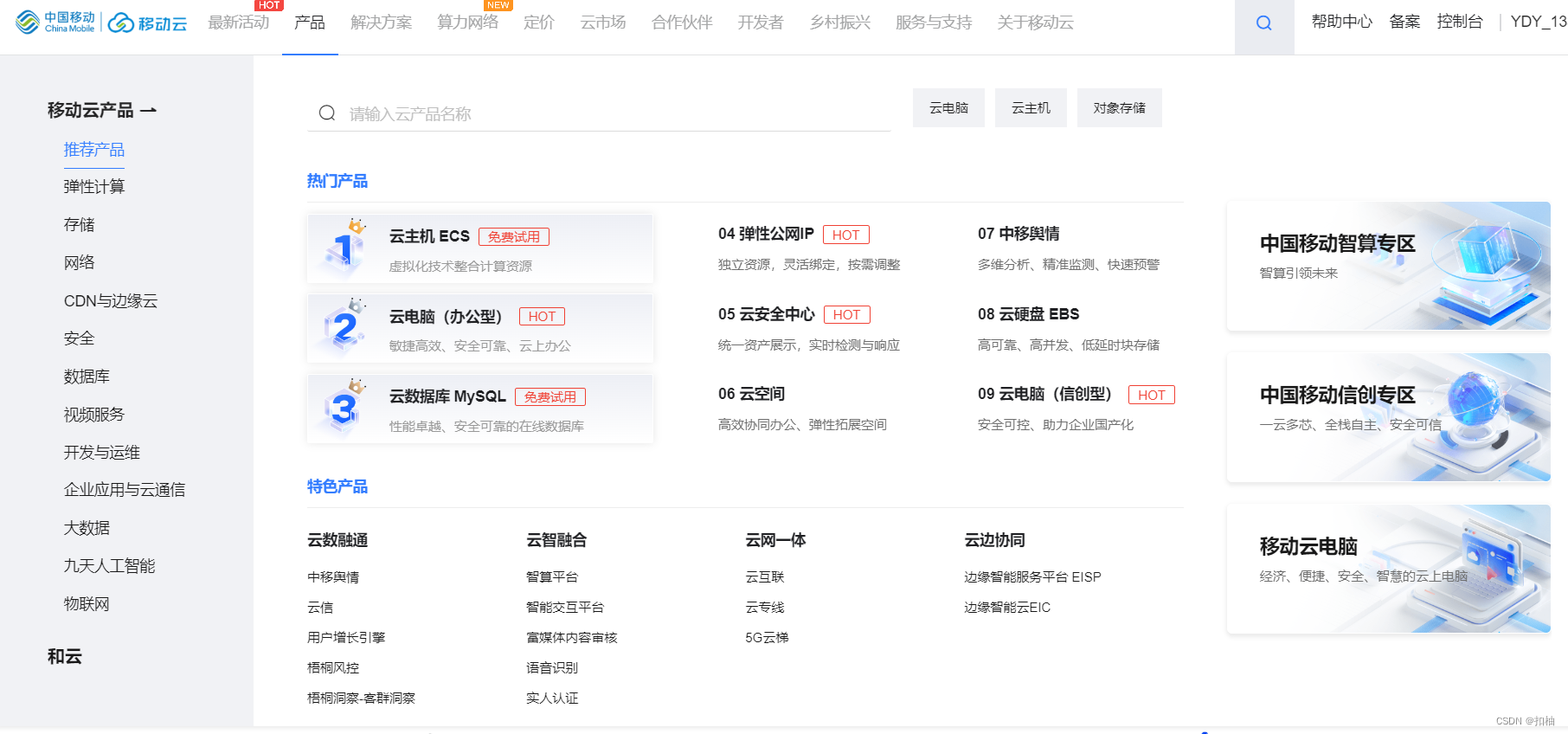Select 存储 category in sidebar
The image size is (1568, 734).
(79, 225)
